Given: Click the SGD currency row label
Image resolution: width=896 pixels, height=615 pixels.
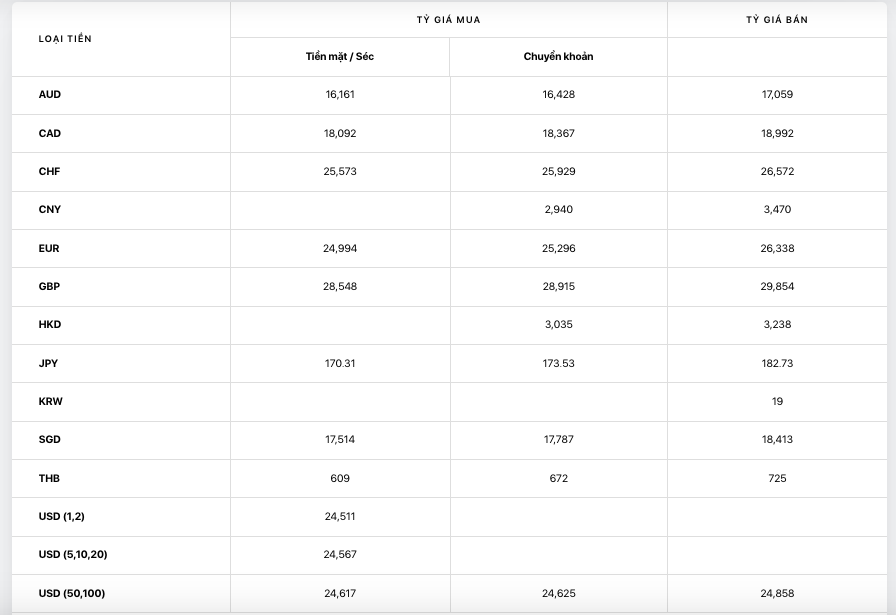Looking at the screenshot, I should tap(50, 440).
